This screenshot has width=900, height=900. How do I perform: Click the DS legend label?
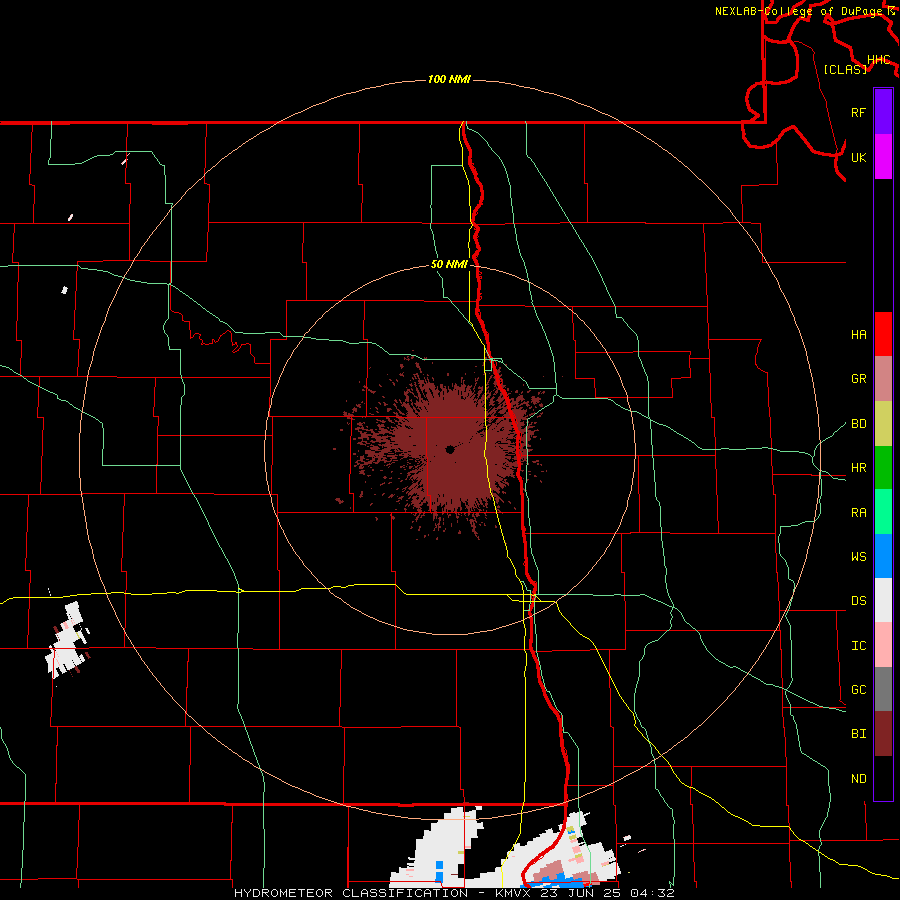click(x=859, y=601)
